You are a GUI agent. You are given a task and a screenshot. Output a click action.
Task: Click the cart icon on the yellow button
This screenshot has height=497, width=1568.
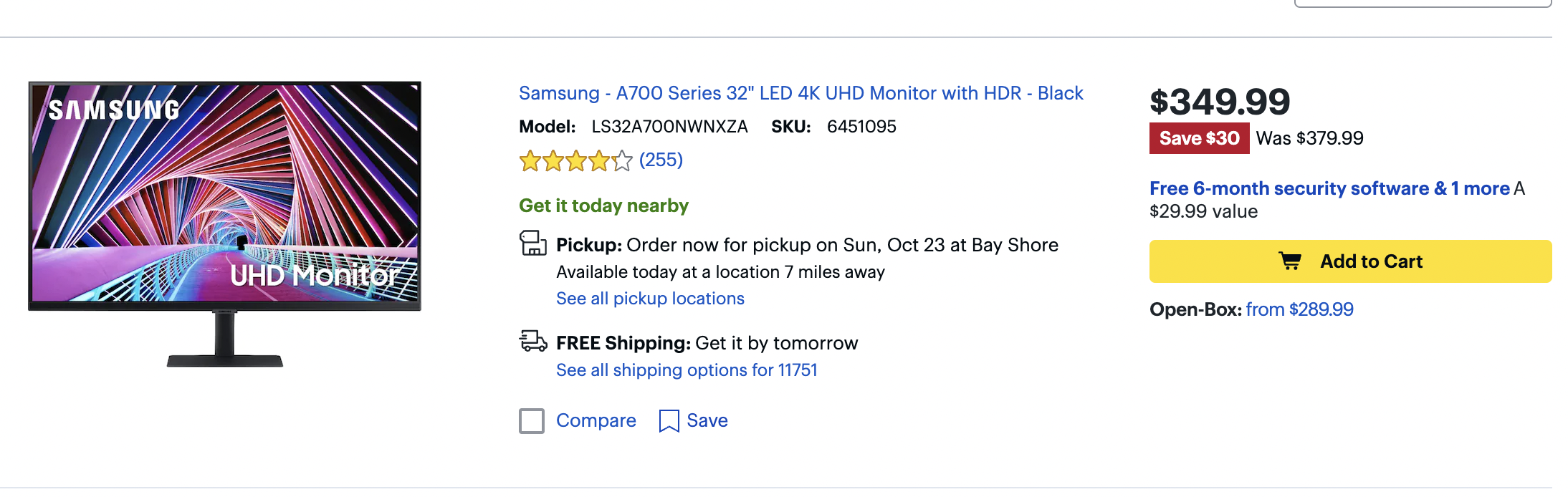coord(1290,261)
